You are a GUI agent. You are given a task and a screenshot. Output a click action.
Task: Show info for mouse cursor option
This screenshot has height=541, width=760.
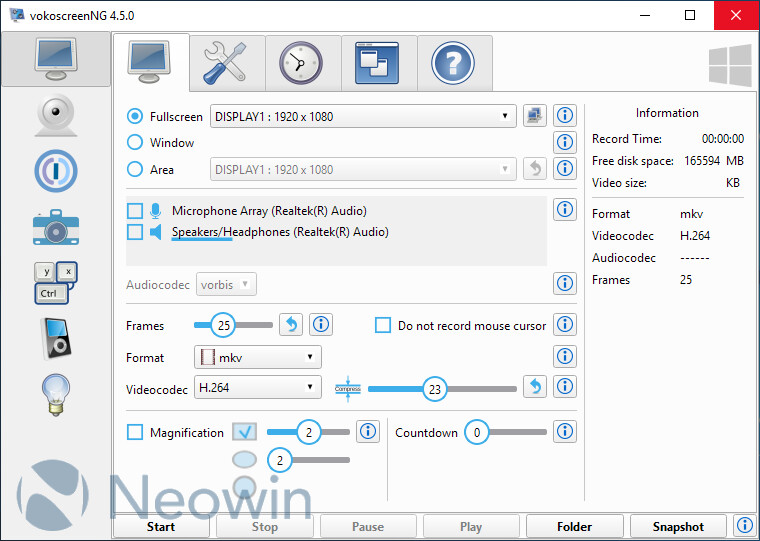coord(565,324)
